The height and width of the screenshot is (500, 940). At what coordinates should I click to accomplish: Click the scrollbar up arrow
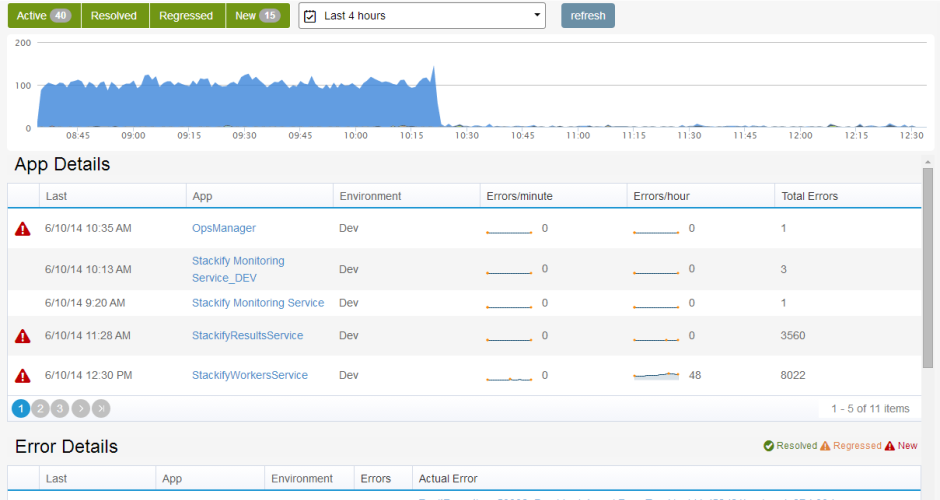click(x=927, y=162)
